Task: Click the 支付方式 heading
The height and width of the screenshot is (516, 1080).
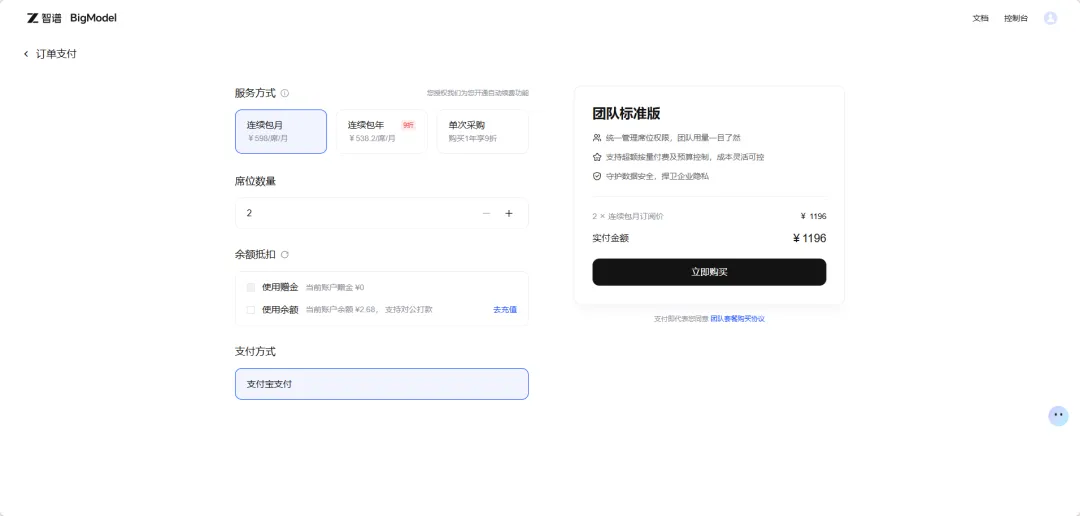Action: (x=256, y=351)
